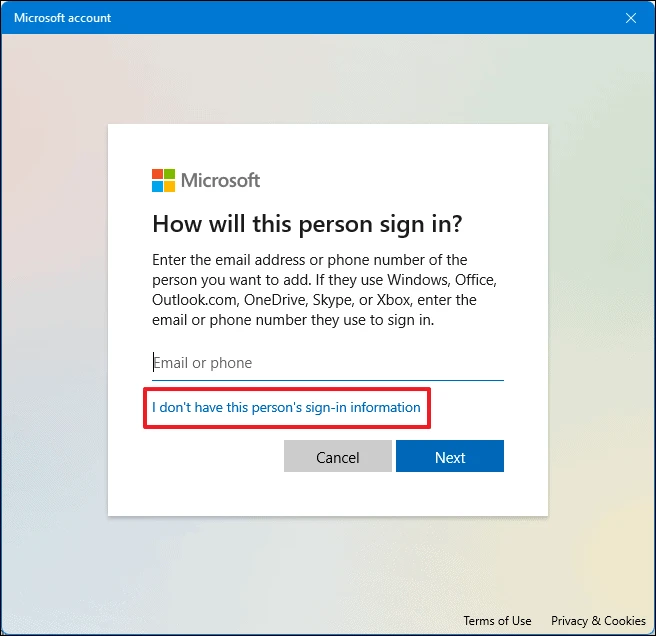
Task: Click the "Microsoft account" title text
Action: point(62,18)
